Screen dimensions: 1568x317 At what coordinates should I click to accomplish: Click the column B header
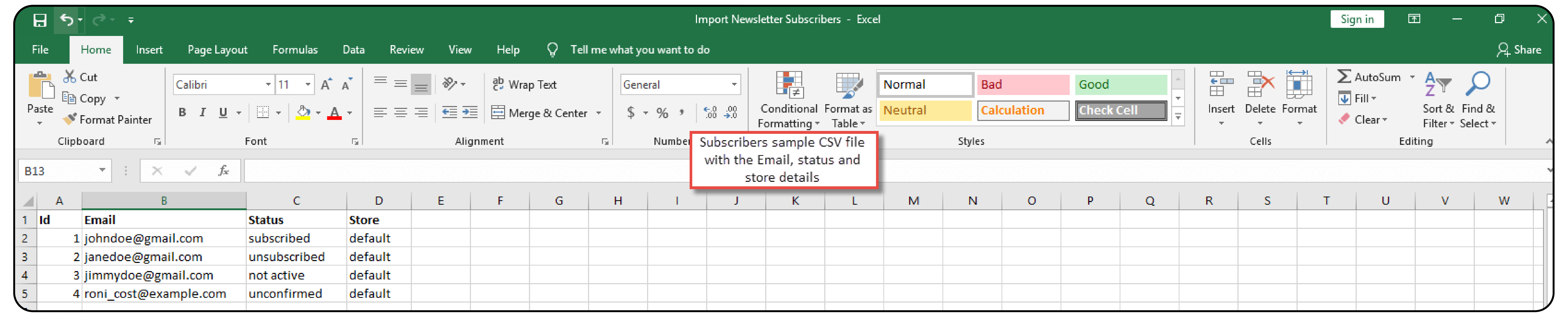[x=164, y=201]
